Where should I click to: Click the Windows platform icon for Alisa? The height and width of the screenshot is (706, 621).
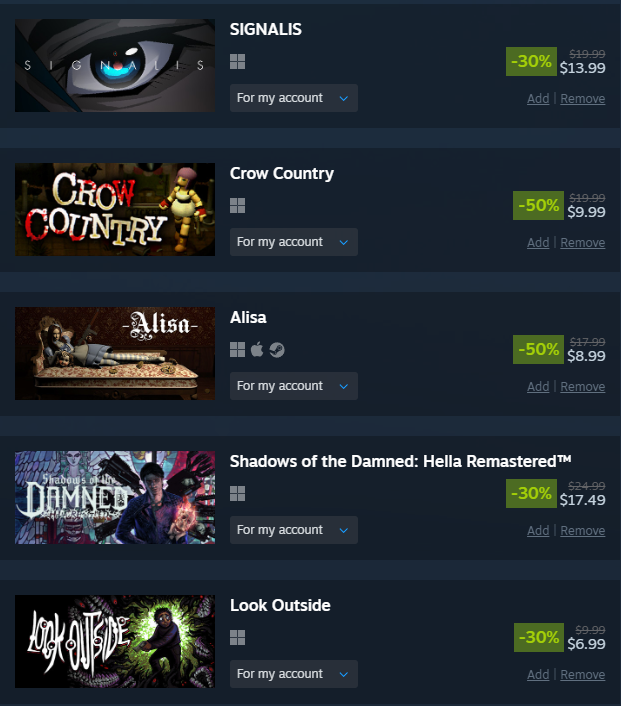237,349
